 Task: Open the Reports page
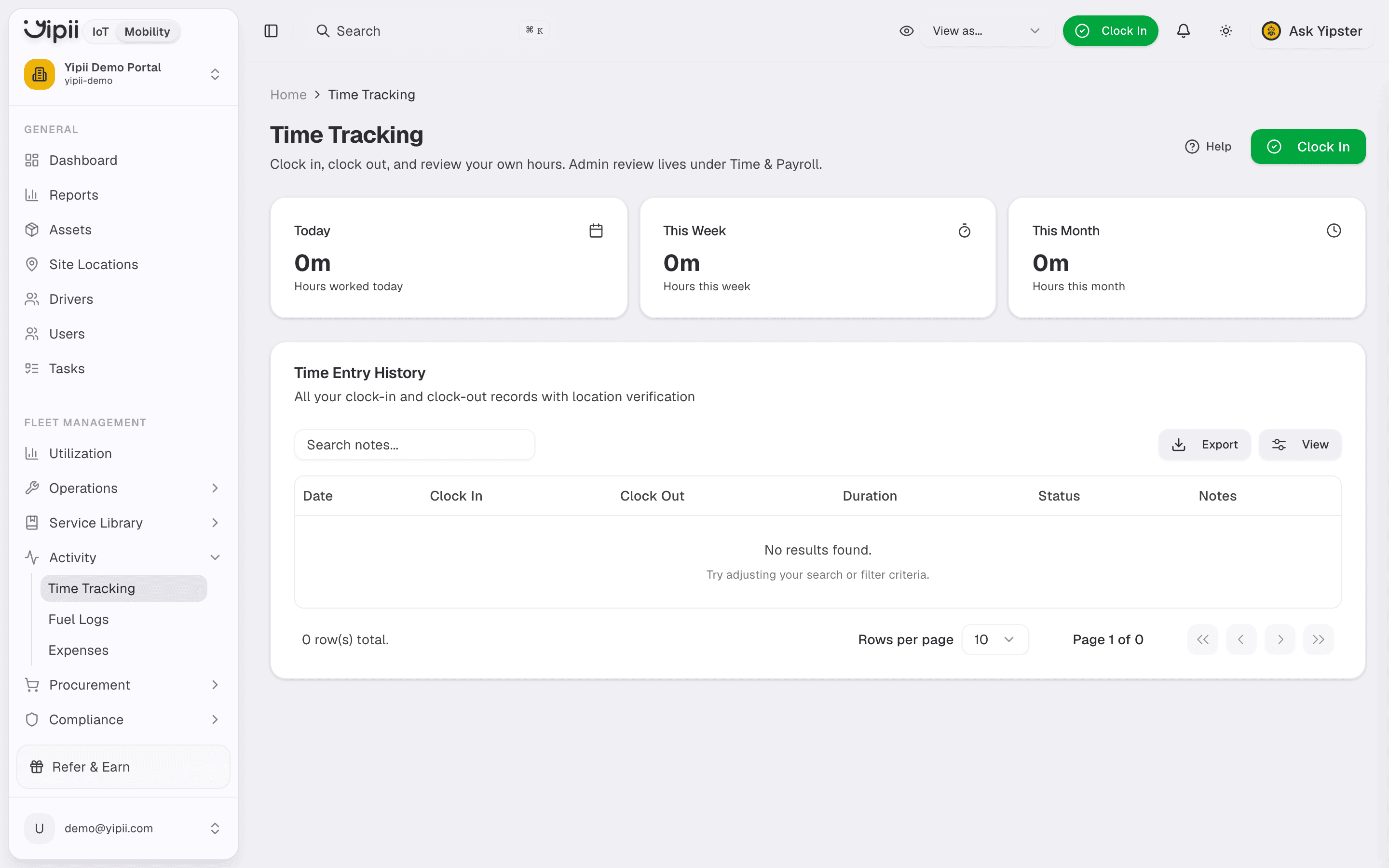123,195
